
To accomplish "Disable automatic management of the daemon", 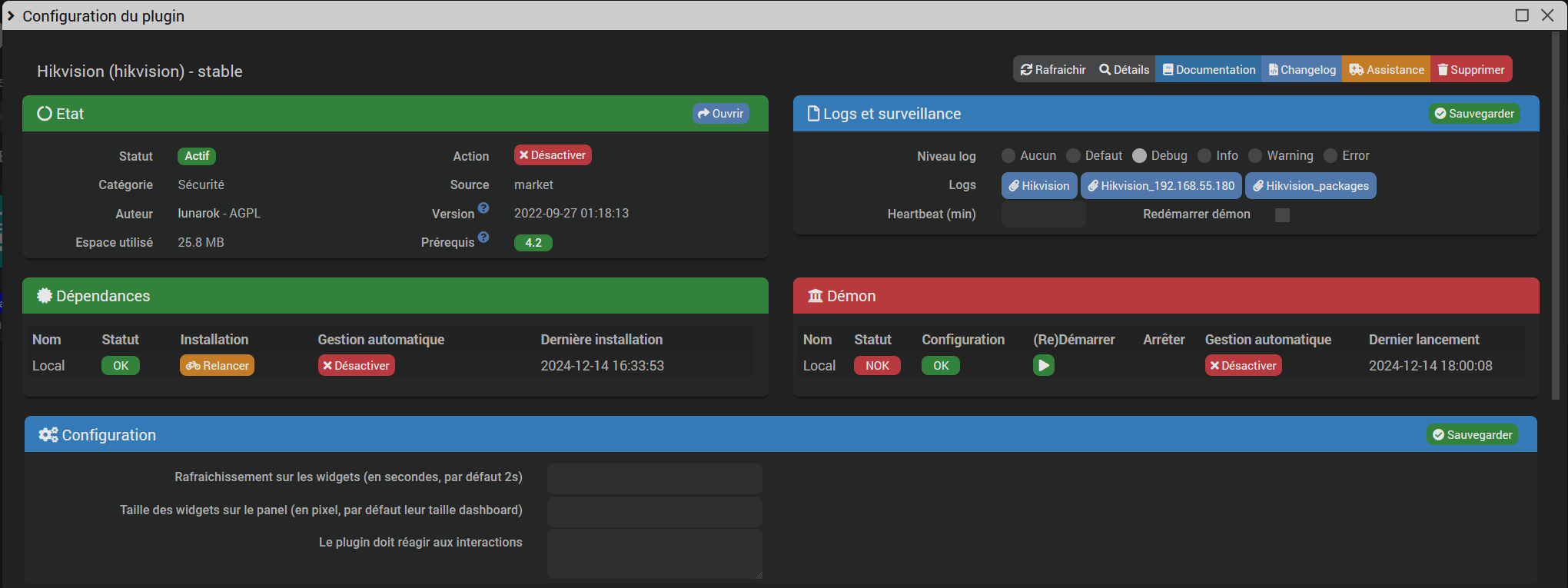I will (1244, 366).
